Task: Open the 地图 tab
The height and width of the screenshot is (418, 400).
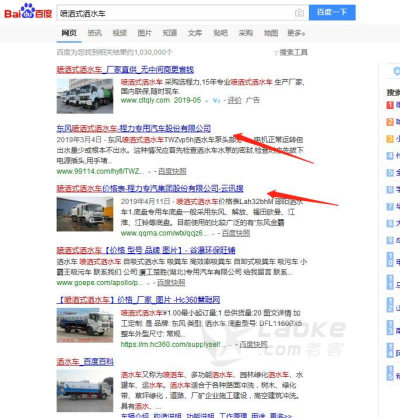Action: [x=271, y=33]
